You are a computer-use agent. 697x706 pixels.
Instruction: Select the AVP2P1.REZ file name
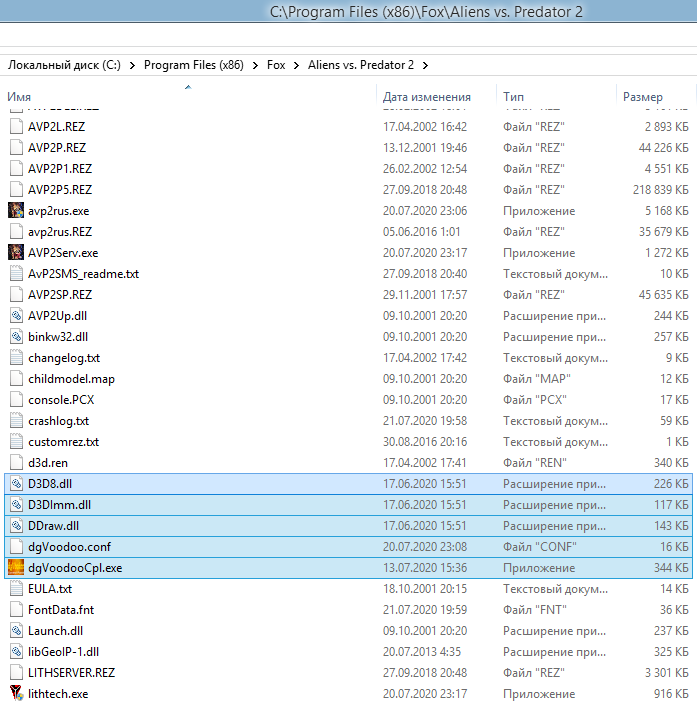click(60, 168)
